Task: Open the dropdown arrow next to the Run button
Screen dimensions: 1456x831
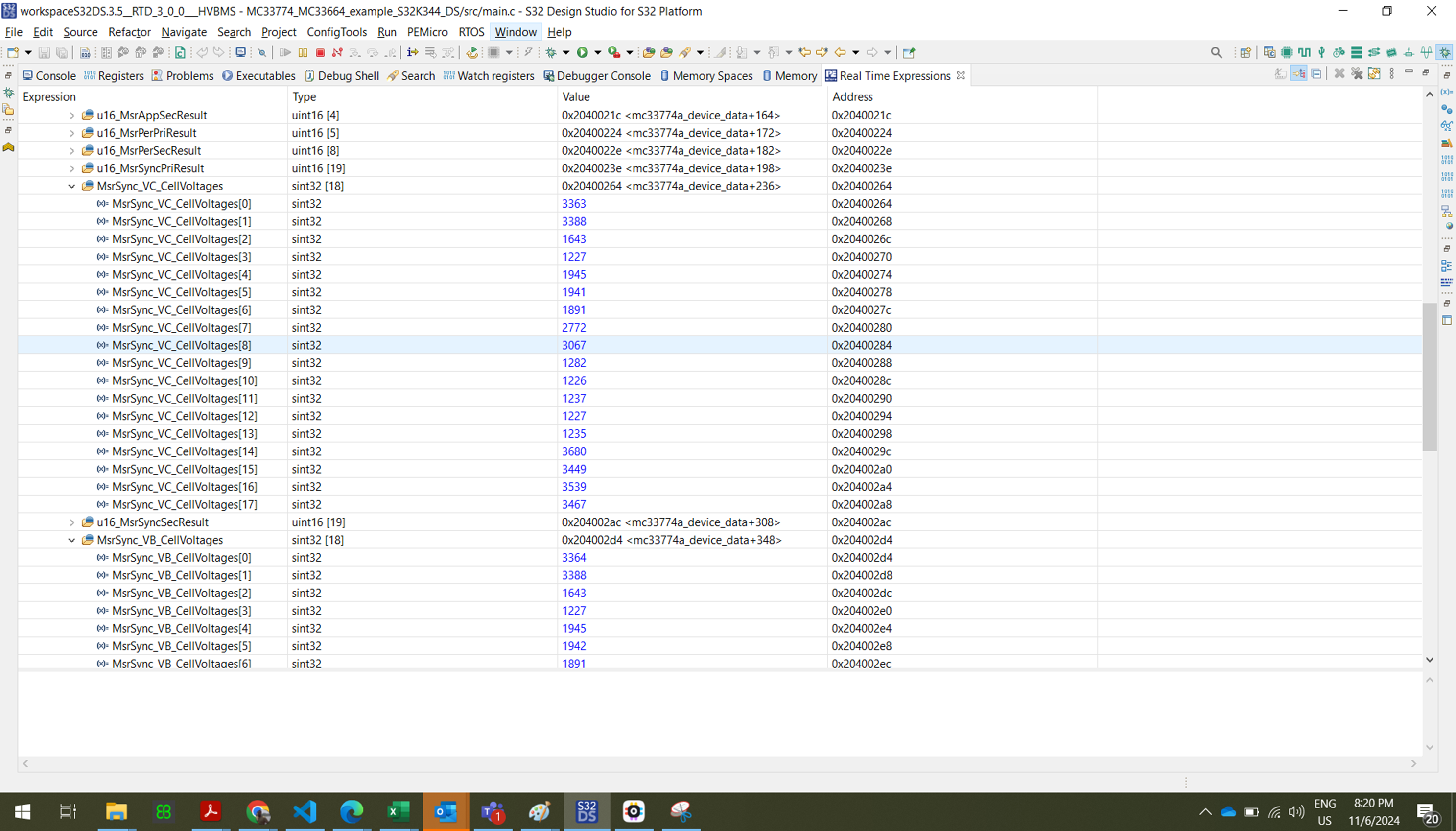Action: tap(598, 52)
